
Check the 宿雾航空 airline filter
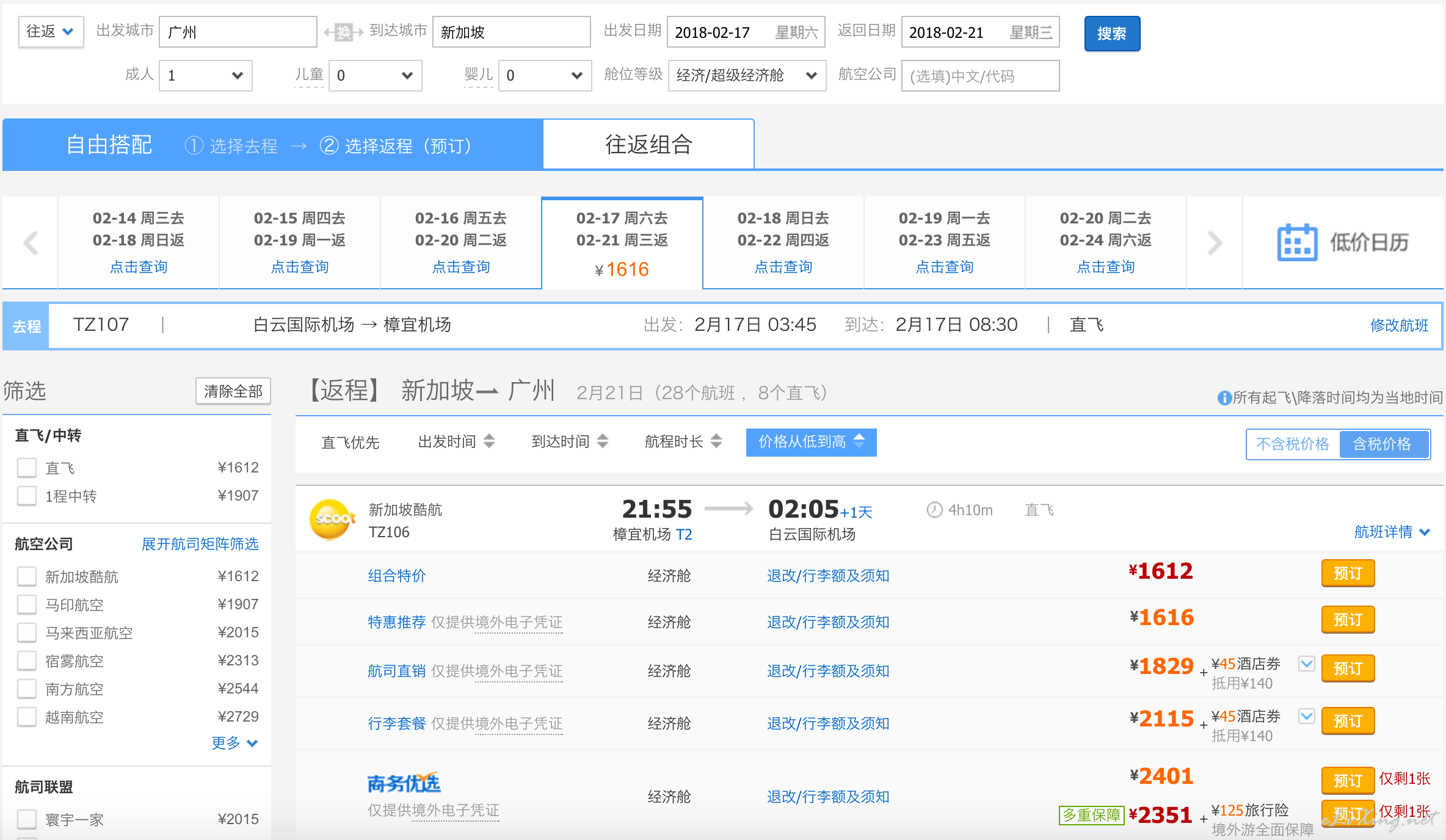pyautogui.click(x=27, y=661)
